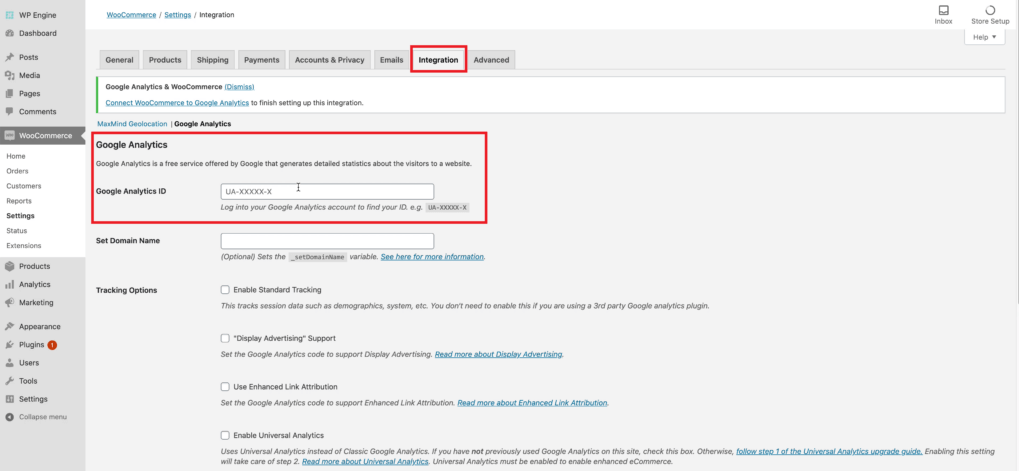Viewport: 1019px width, 471px height.
Task: Open the Products settings tab
Action: click(x=165, y=60)
